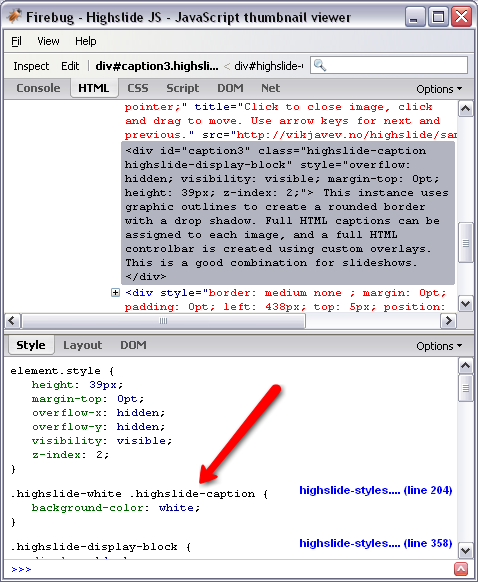The width and height of the screenshot is (478, 582).
Task: Select div#caption3 breadcrumb path item
Action: pos(157,66)
